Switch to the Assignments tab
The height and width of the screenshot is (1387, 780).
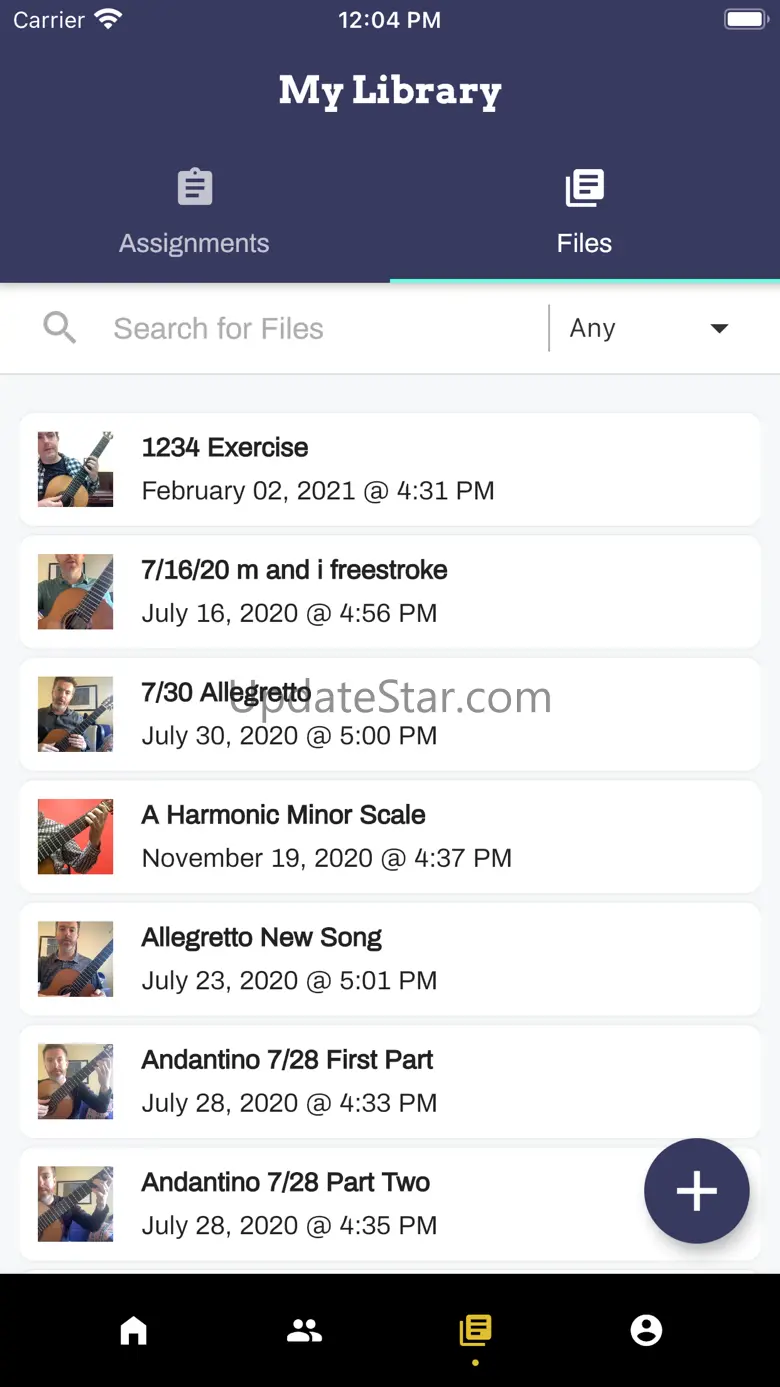tap(195, 214)
